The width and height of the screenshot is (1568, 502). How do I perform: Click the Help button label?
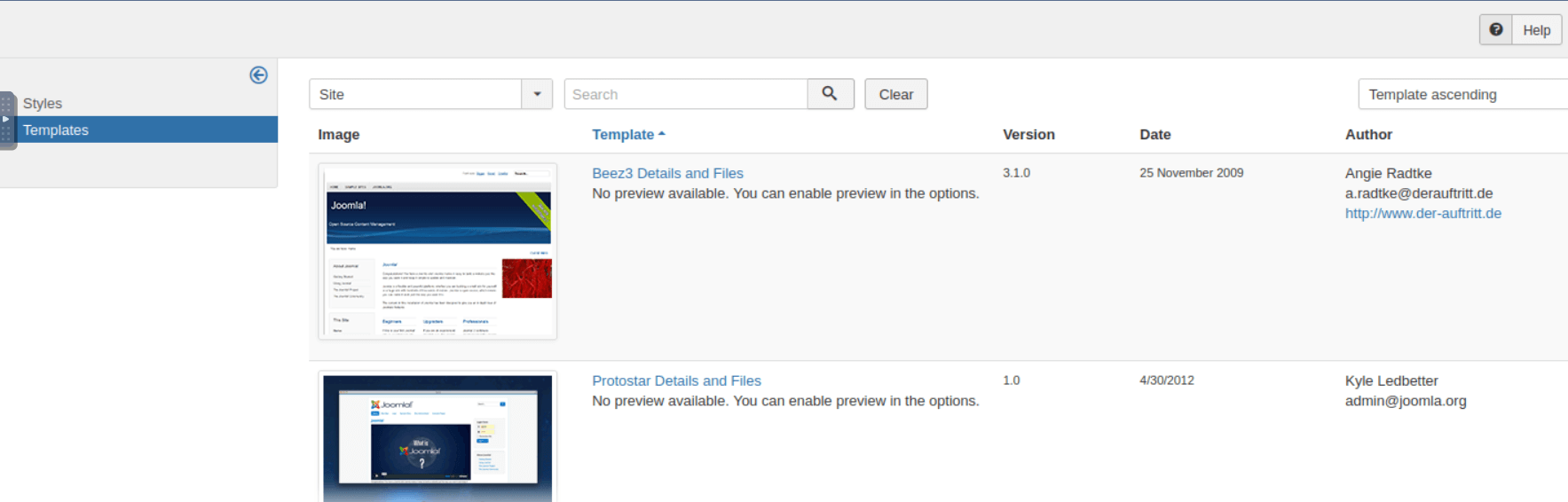tap(1536, 30)
